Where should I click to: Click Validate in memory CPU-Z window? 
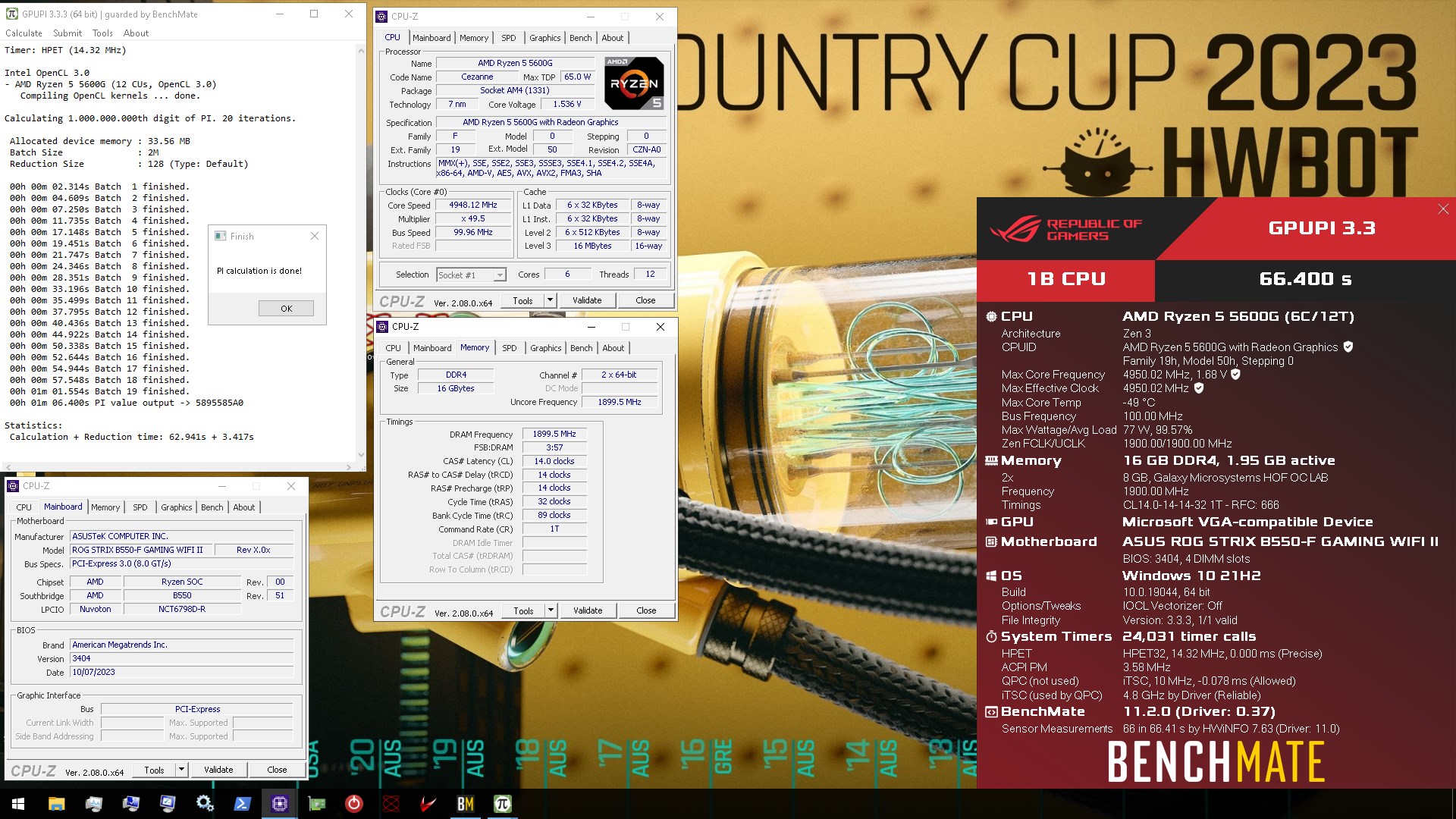[588, 610]
